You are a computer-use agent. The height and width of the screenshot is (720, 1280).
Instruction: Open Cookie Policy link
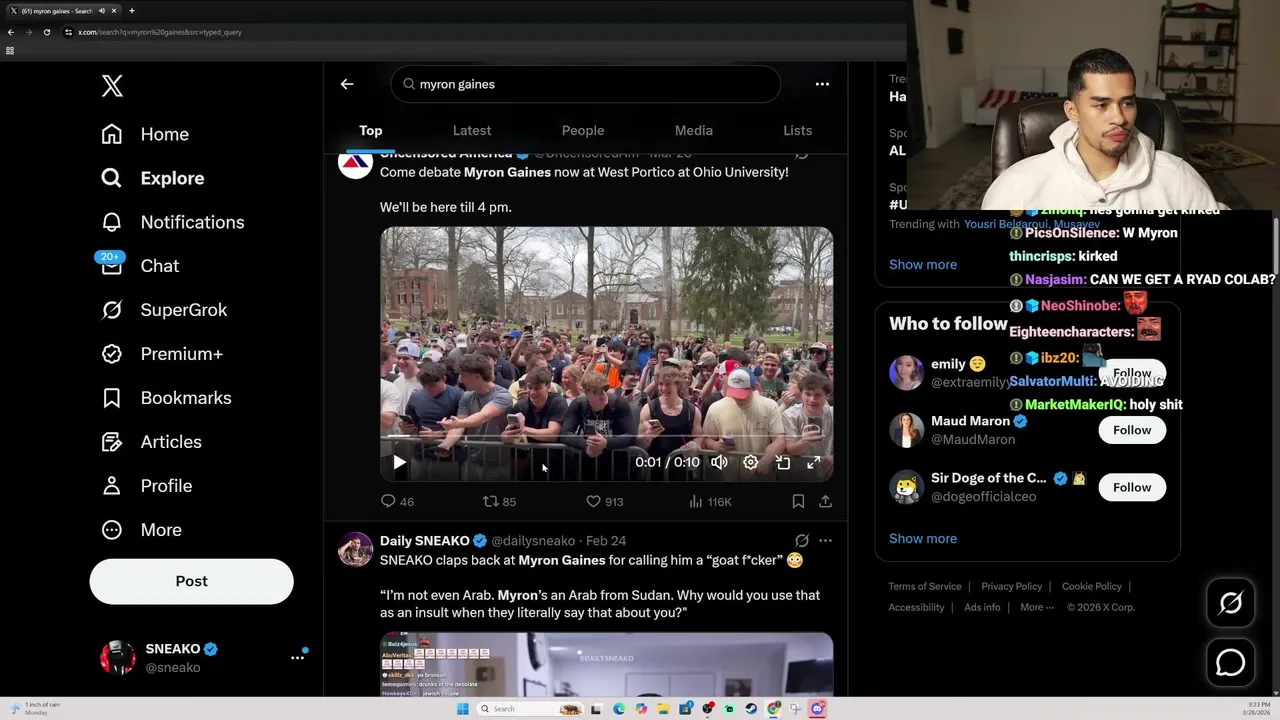[x=1092, y=586]
